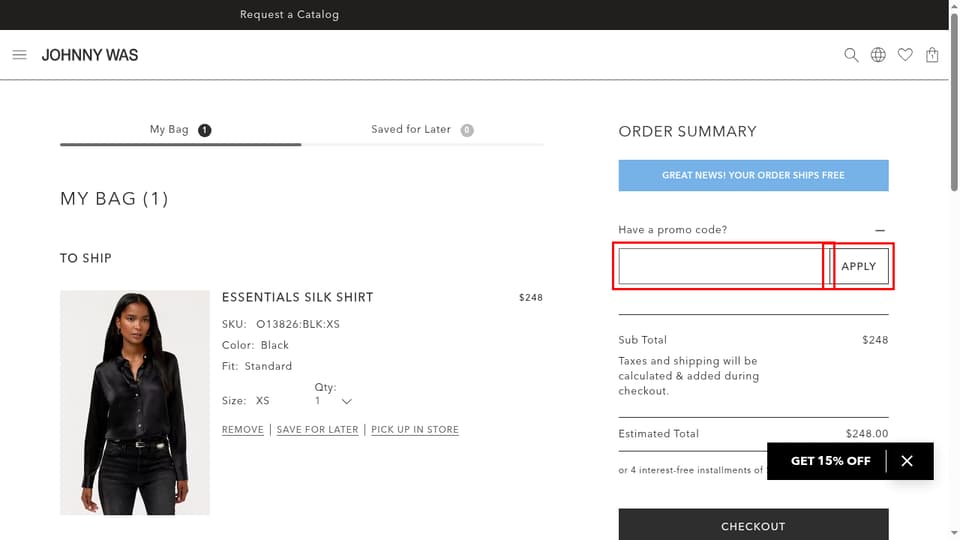Click the free shipping banner
Viewport: 960px width, 540px height.
pos(753,176)
